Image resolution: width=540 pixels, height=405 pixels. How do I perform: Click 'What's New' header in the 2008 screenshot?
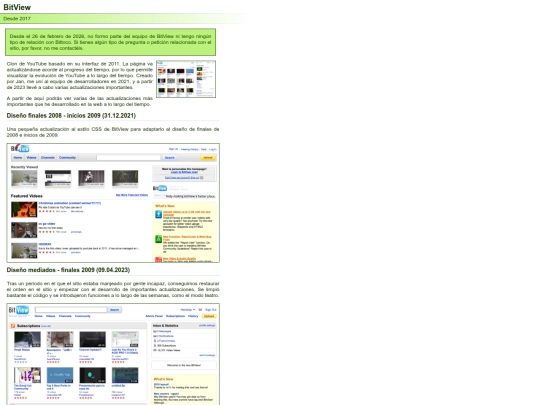click(165, 206)
